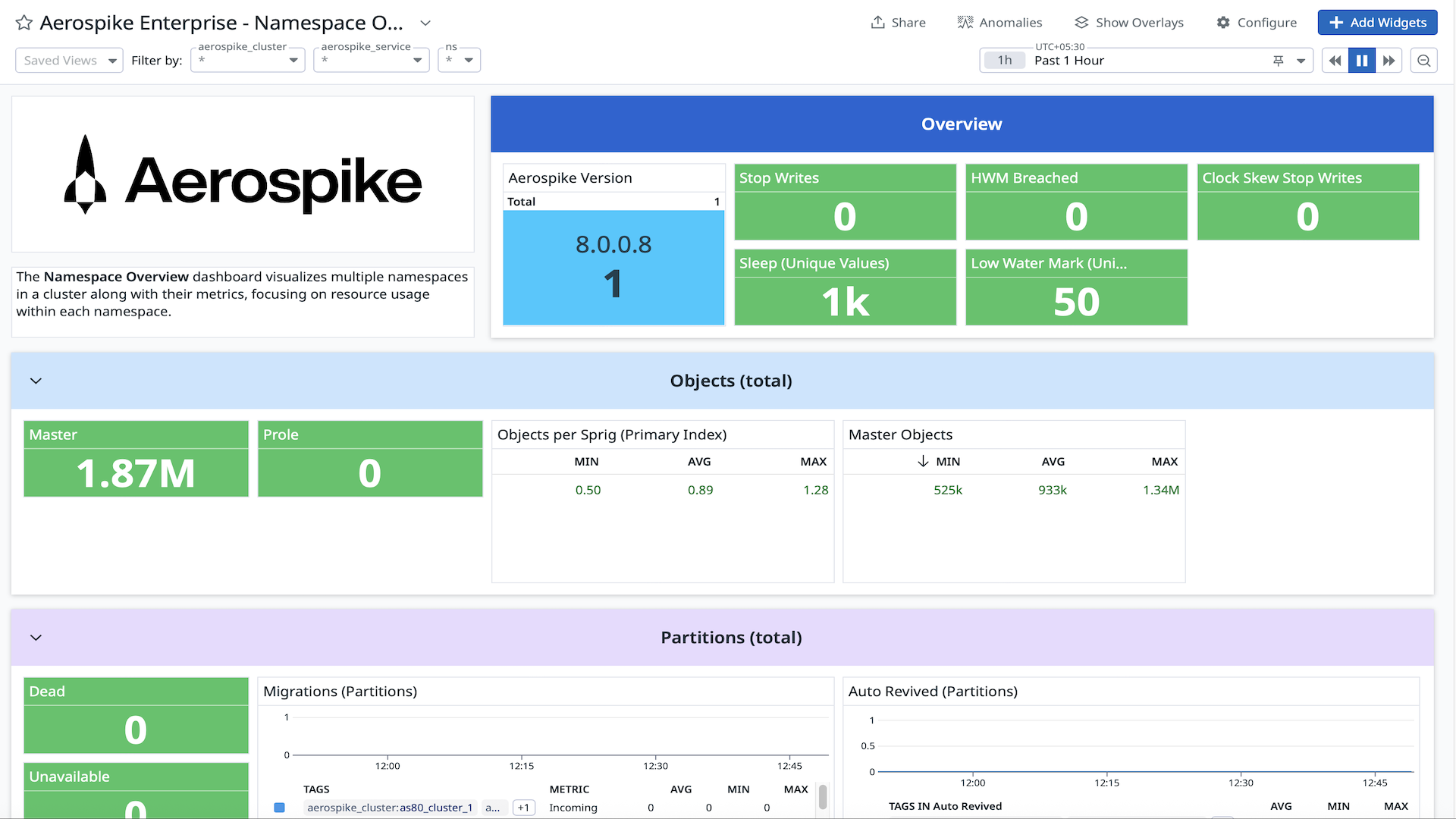Click the Master 1.87M widget
The height and width of the screenshot is (819, 1456).
(136, 459)
